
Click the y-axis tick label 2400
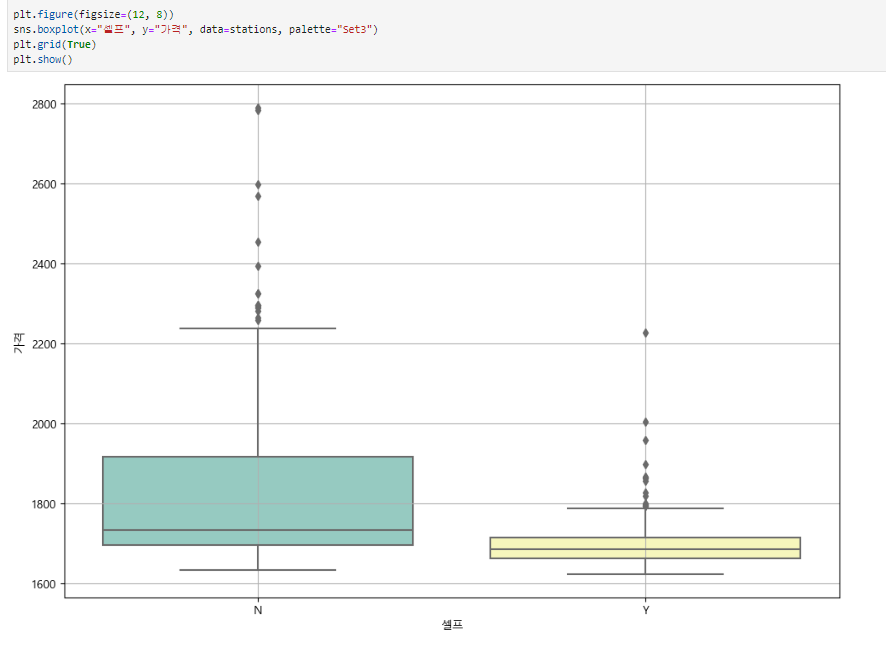44,265
